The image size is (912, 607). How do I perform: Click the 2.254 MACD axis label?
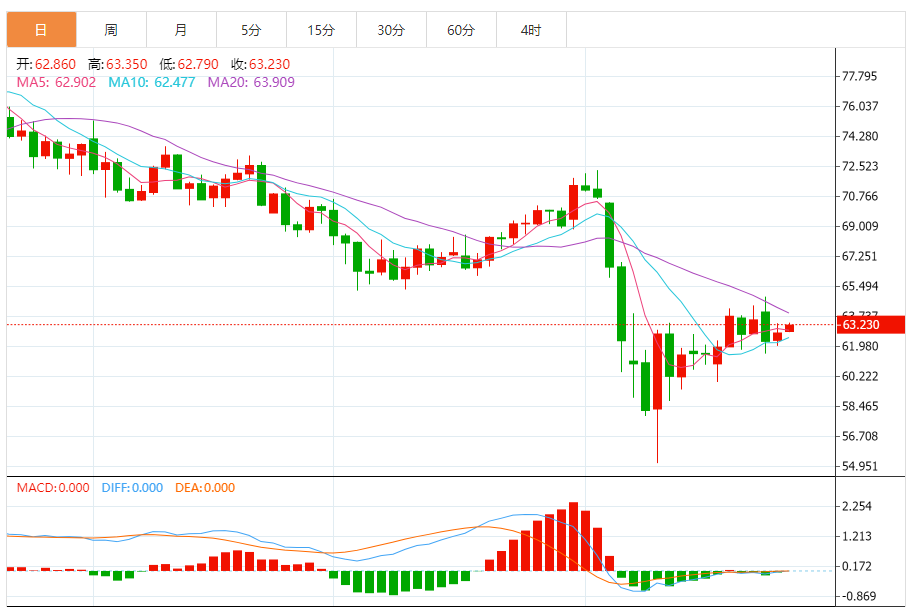857,506
